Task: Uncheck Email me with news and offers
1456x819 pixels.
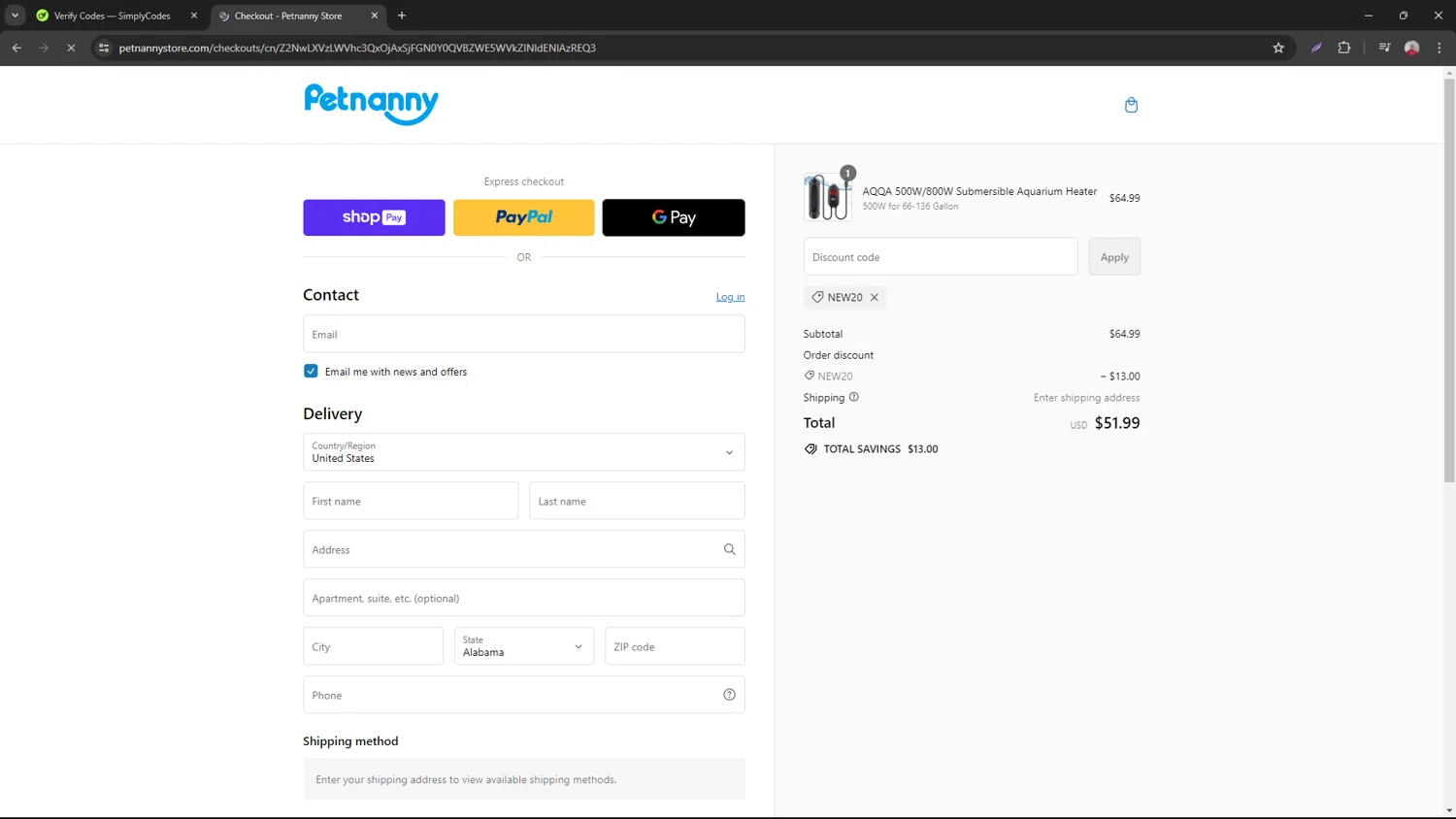Action: point(311,371)
